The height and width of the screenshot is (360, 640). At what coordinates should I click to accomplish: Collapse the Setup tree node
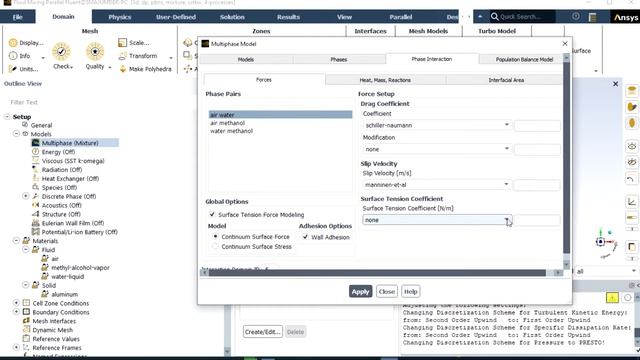7,117
